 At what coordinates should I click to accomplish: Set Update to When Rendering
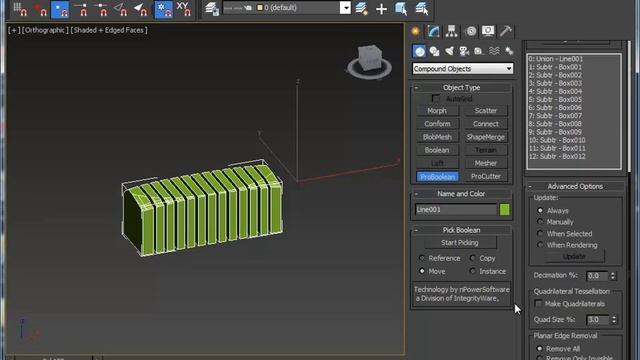click(540, 245)
